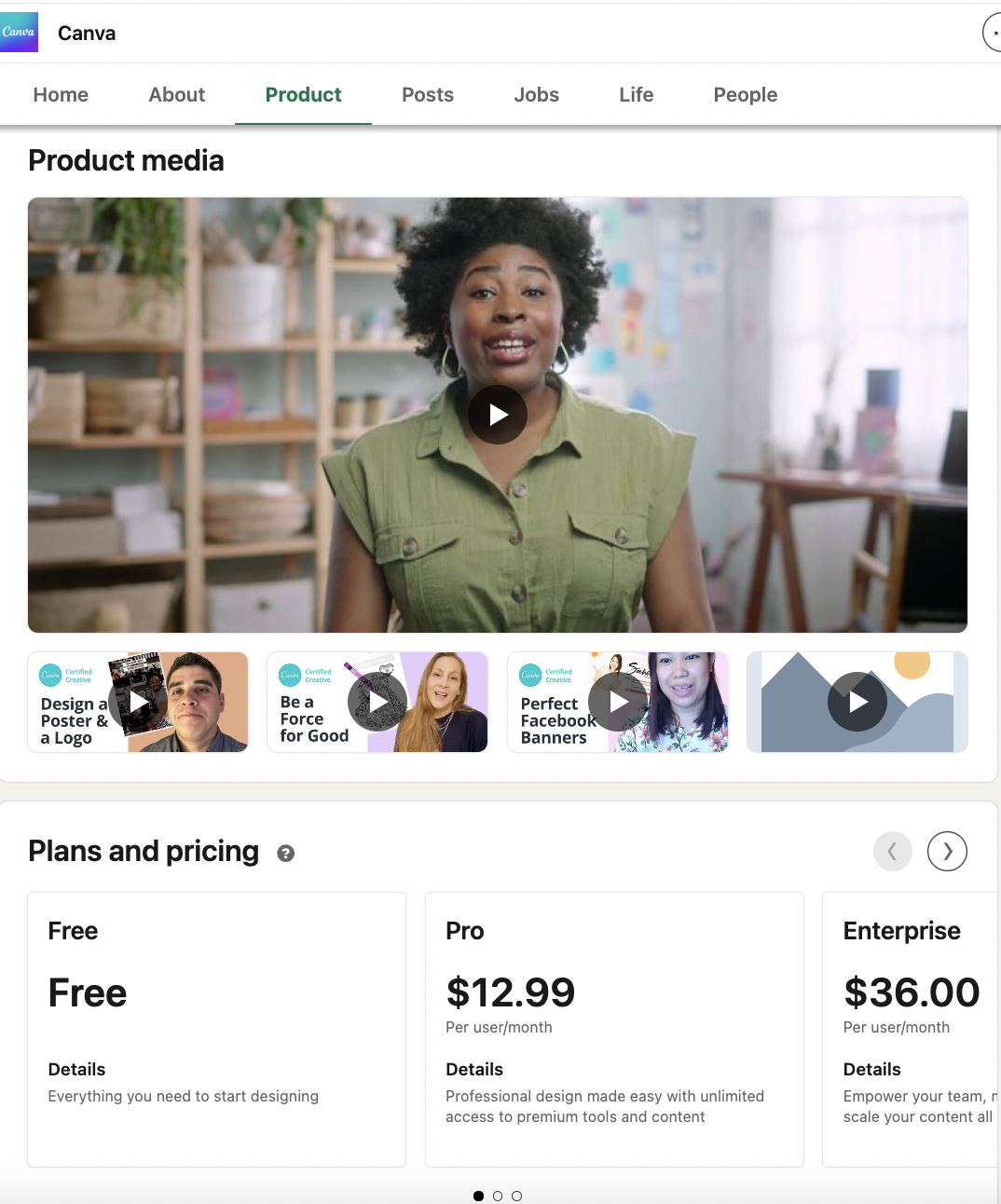The height and width of the screenshot is (1204, 1001).
Task: Go back using left carousel chevron
Action: pyautogui.click(x=892, y=851)
